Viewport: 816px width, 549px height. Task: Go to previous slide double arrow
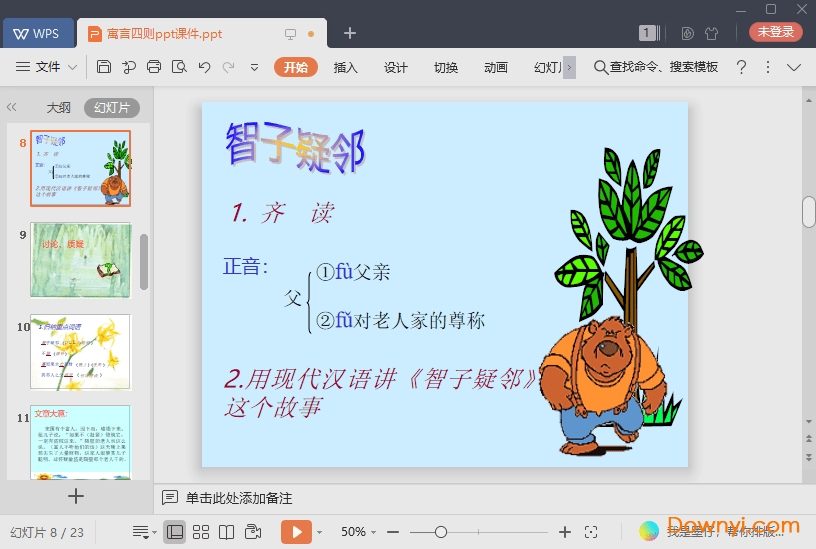pyautogui.click(x=809, y=439)
